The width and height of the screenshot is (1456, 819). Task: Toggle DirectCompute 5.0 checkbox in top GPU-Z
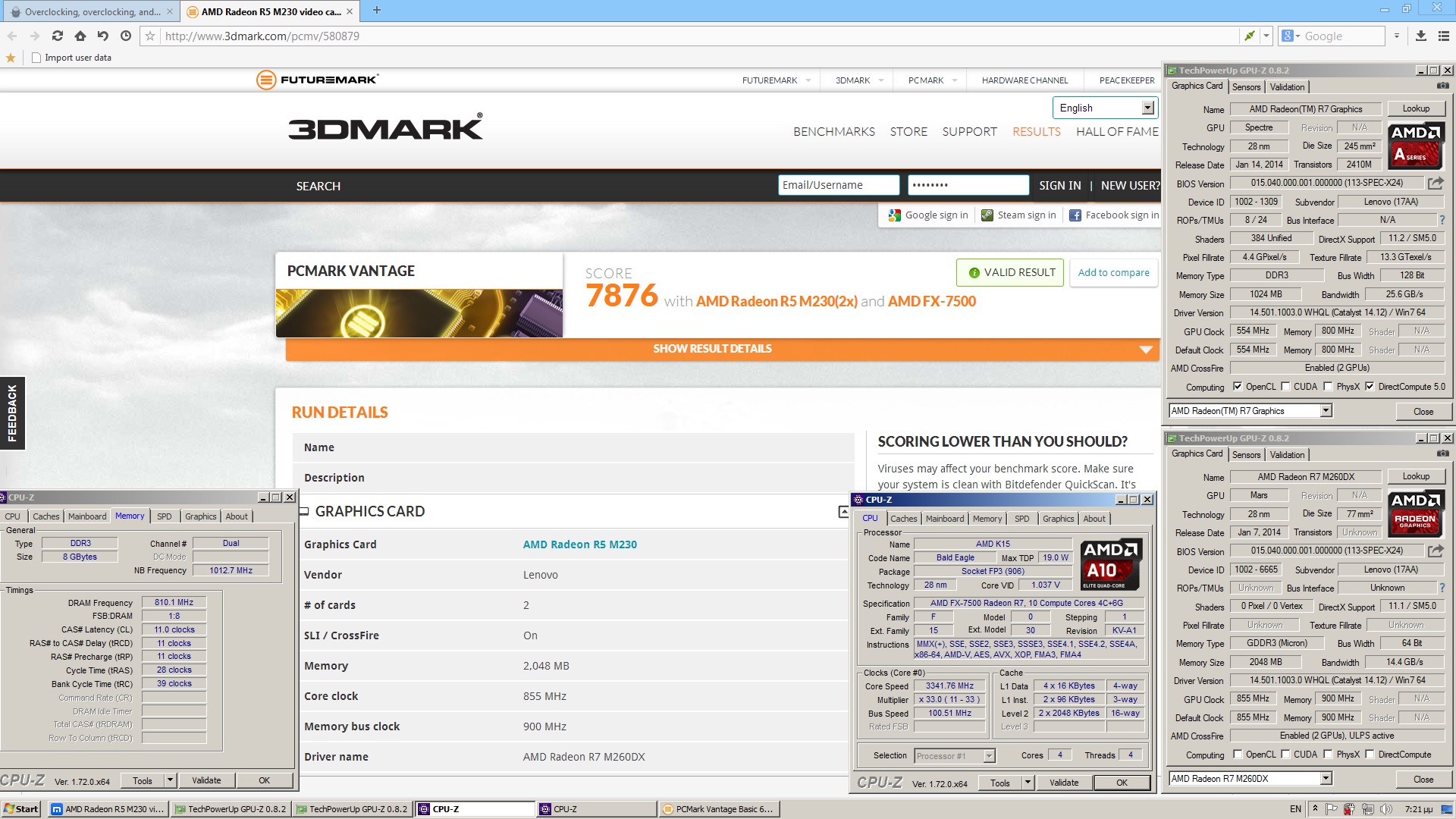click(x=1370, y=386)
